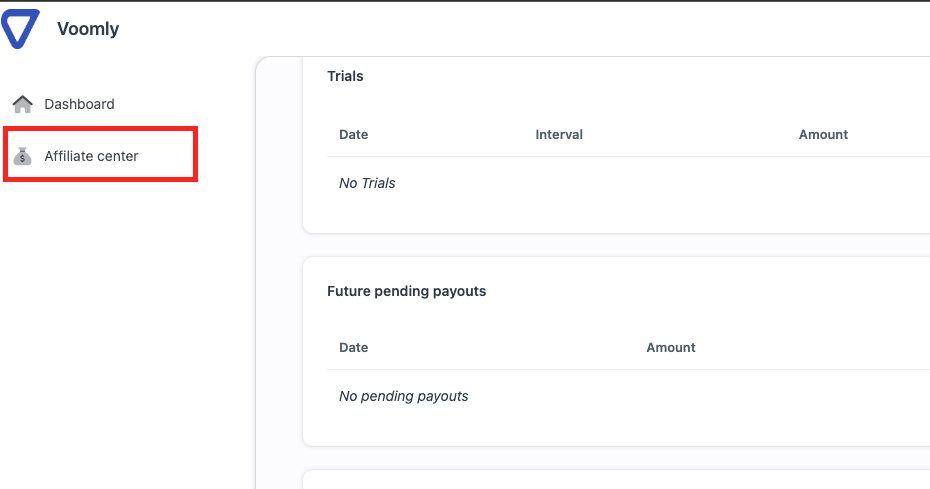The height and width of the screenshot is (489, 930).
Task: Click the Voomly triangle logo icon
Action: (20, 28)
